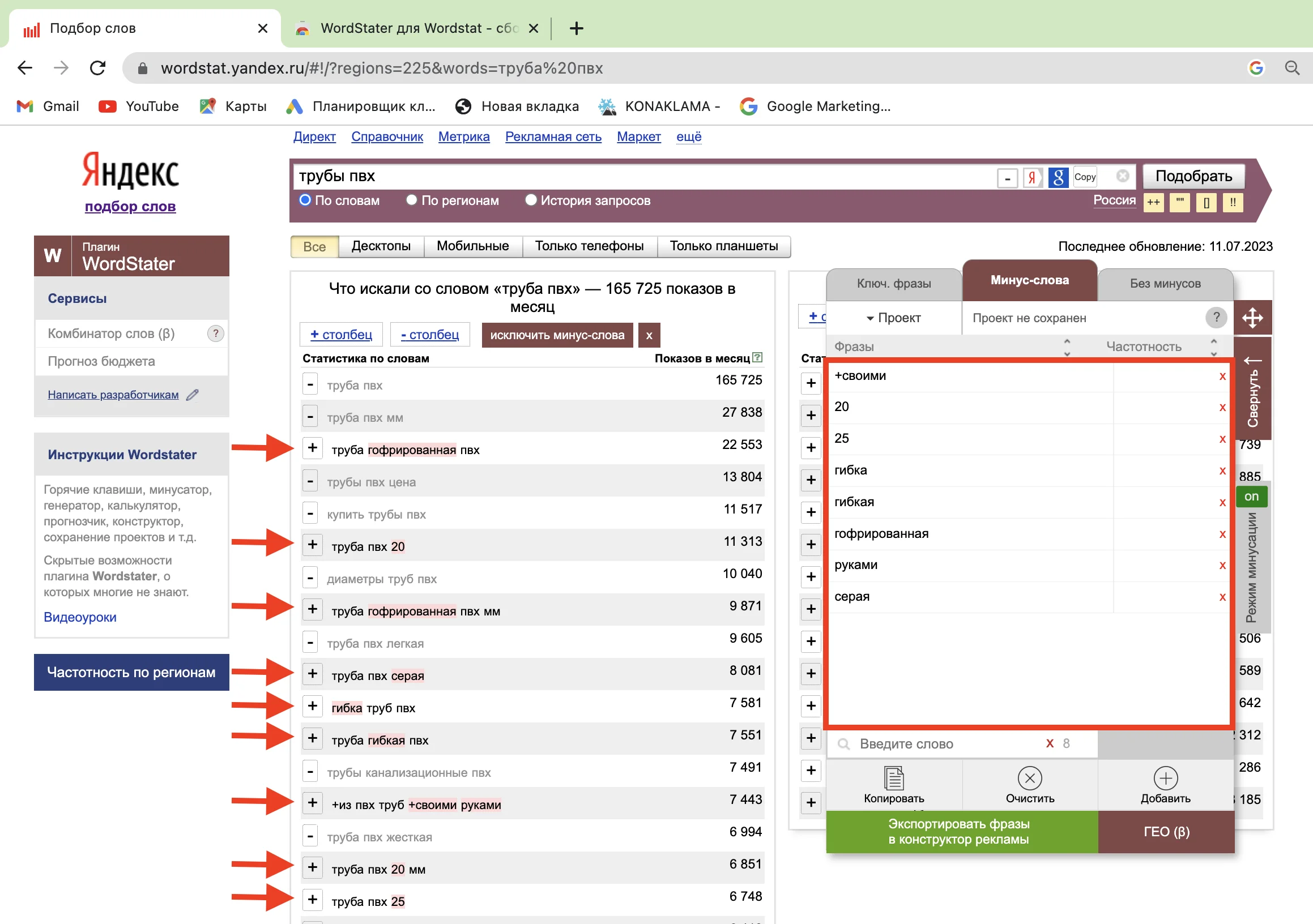Select the ++ operator icon

point(1154,202)
